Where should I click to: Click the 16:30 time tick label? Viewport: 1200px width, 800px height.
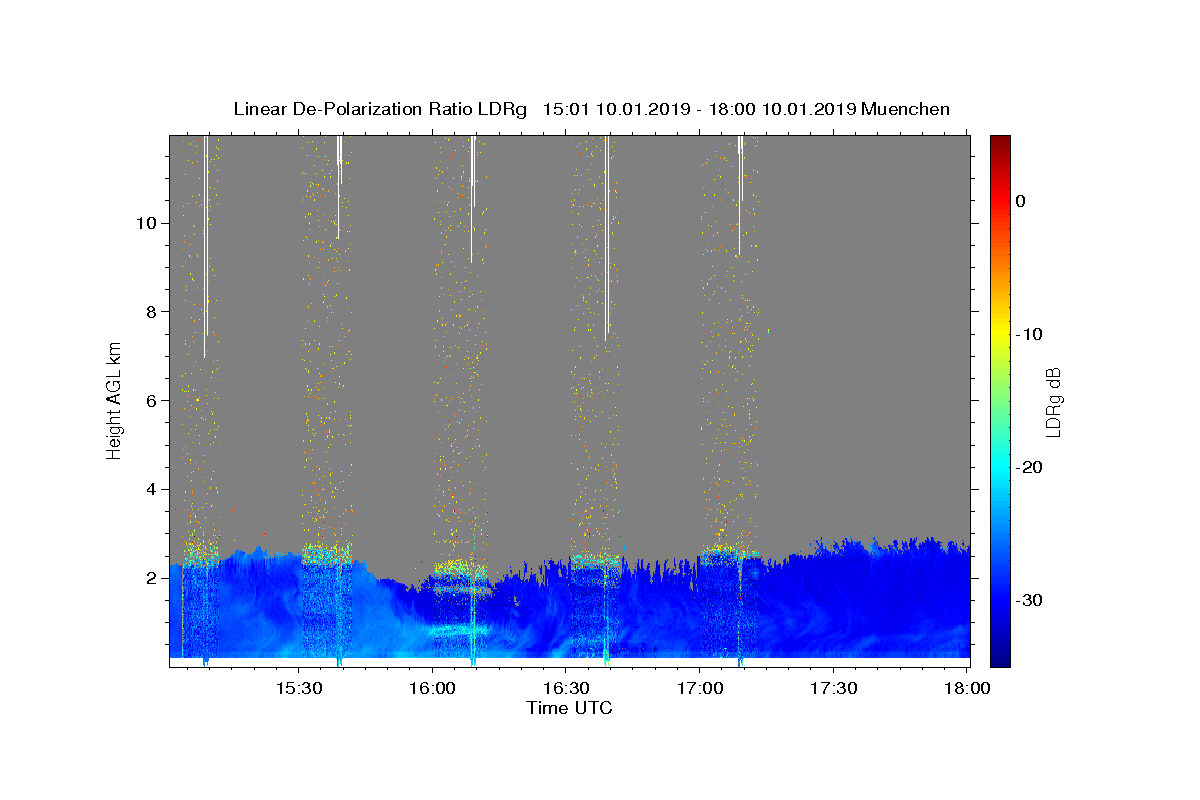pyautogui.click(x=566, y=688)
